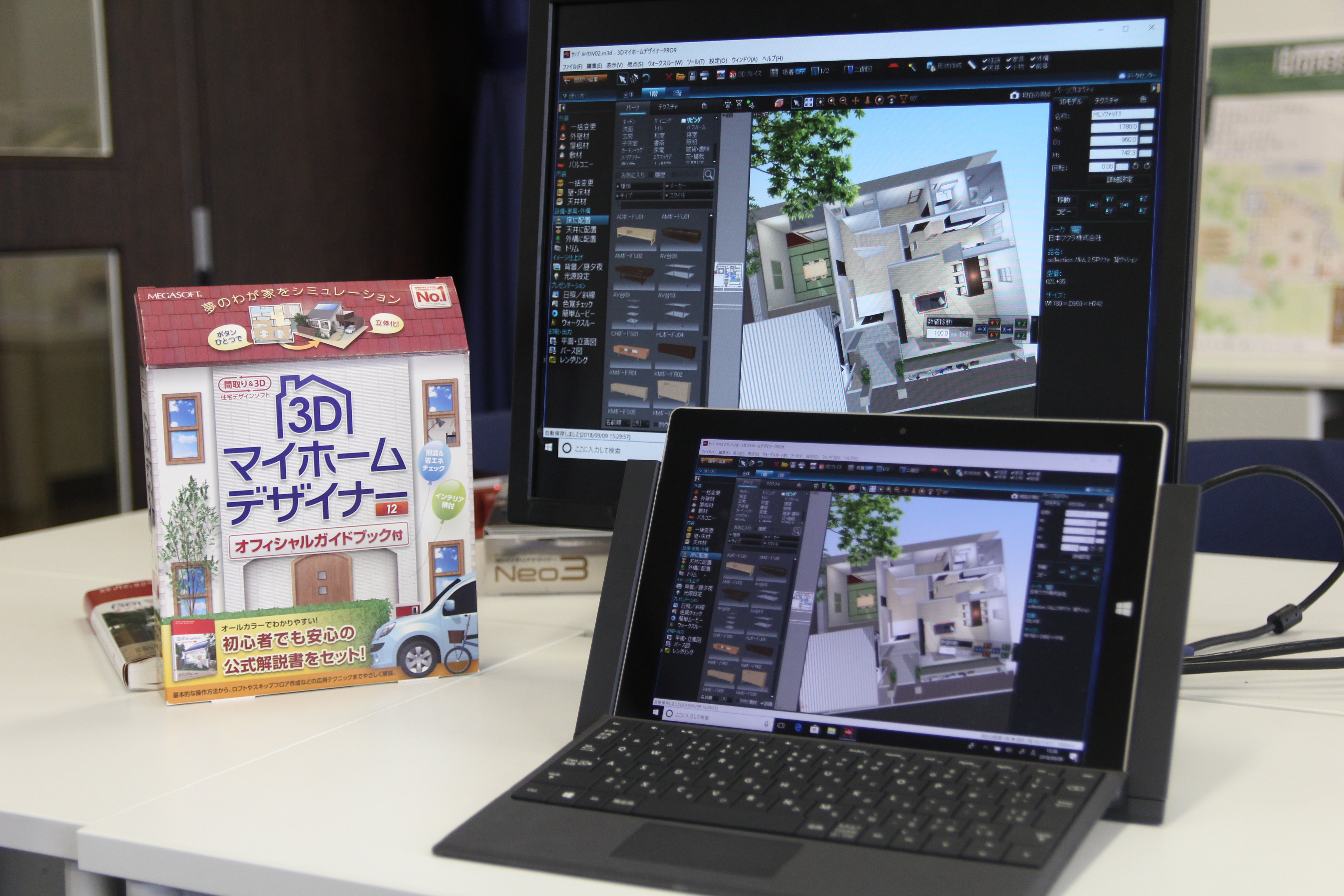This screenshot has height=896, width=1344.
Task: Click the undo rotate arrow on the monitor toolbar
Action: pos(646,78)
